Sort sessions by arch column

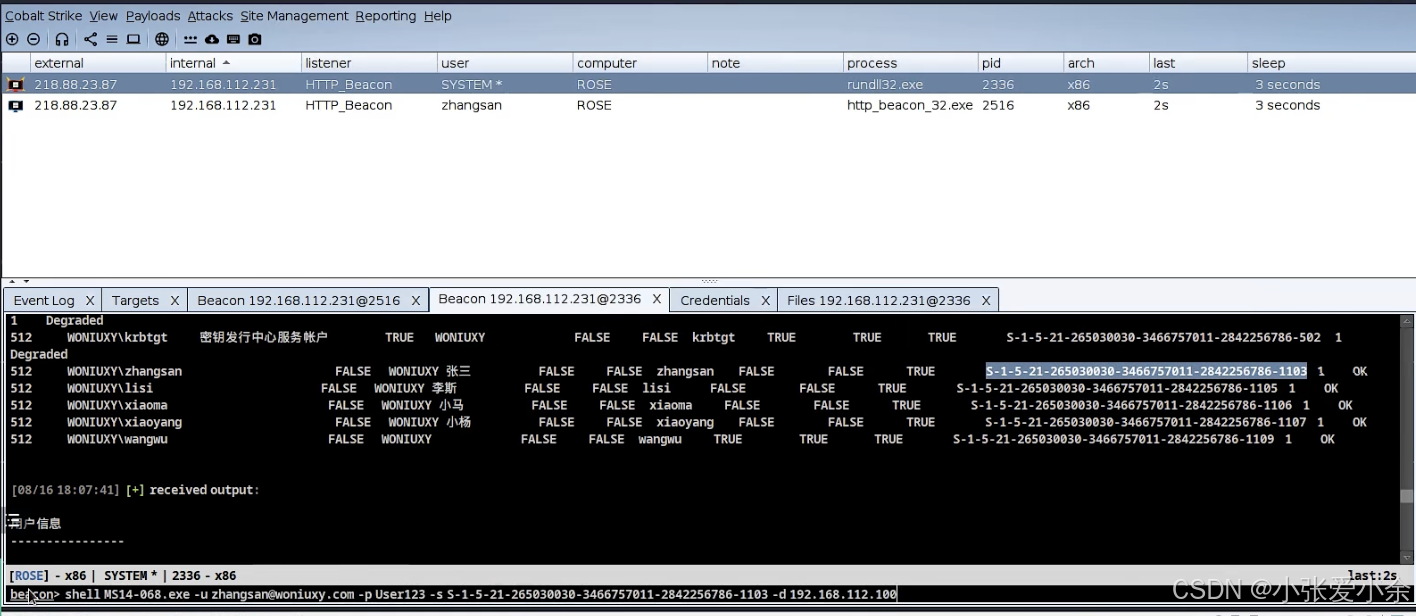pyautogui.click(x=1105, y=63)
